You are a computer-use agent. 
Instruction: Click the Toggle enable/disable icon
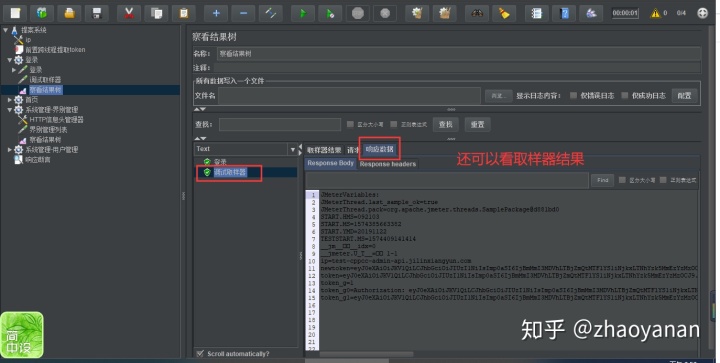(x=271, y=13)
